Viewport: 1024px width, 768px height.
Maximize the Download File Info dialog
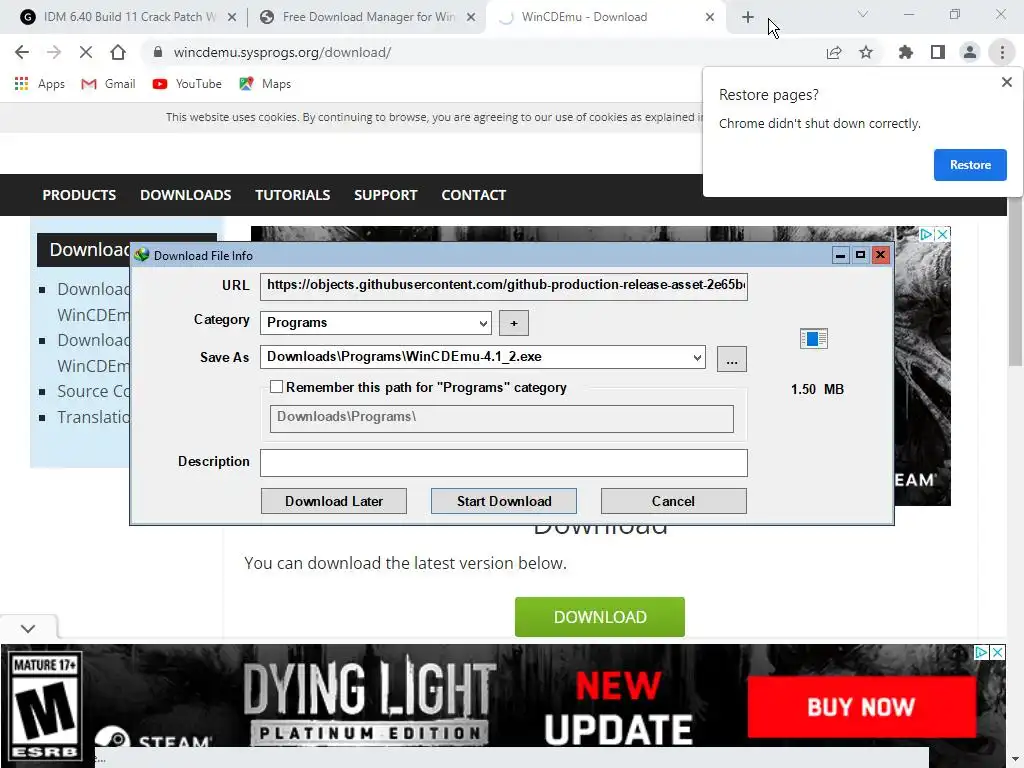(x=860, y=255)
